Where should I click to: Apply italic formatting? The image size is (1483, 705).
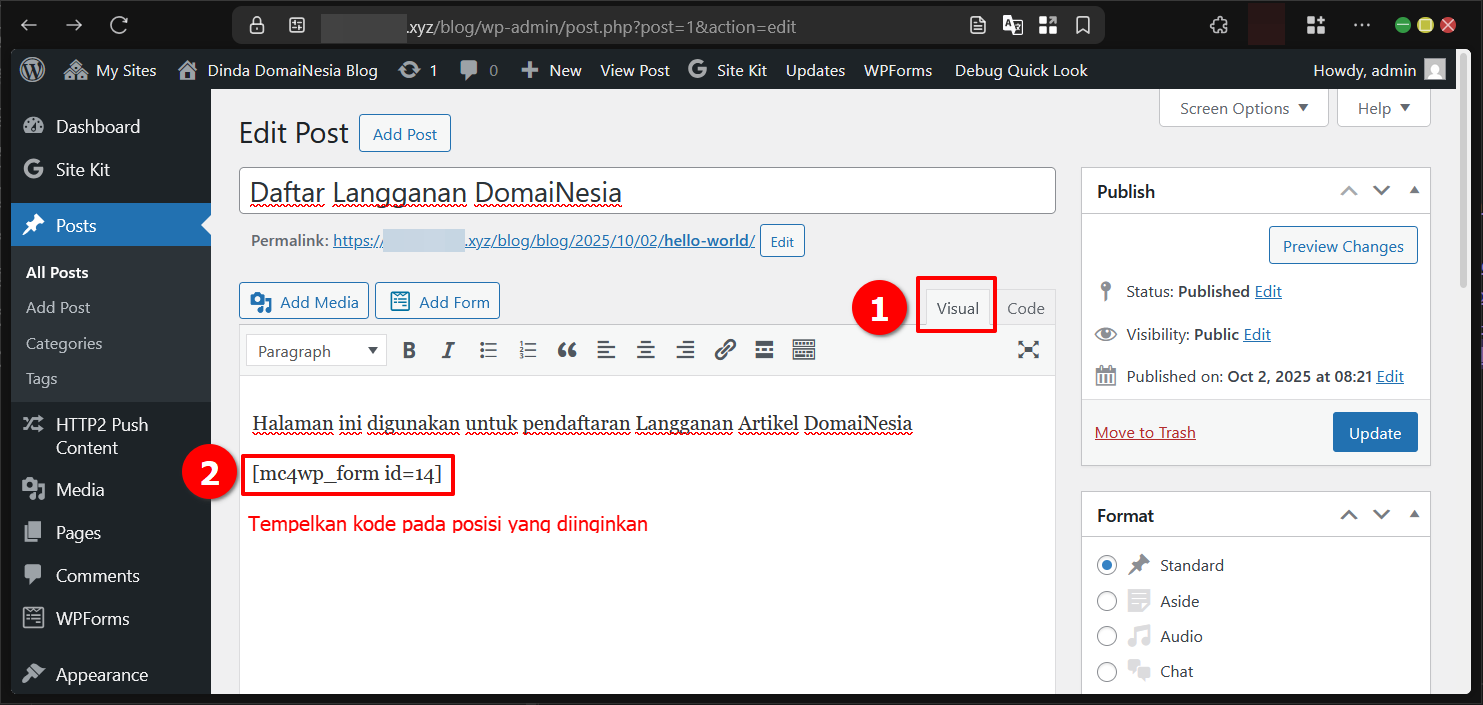448,349
